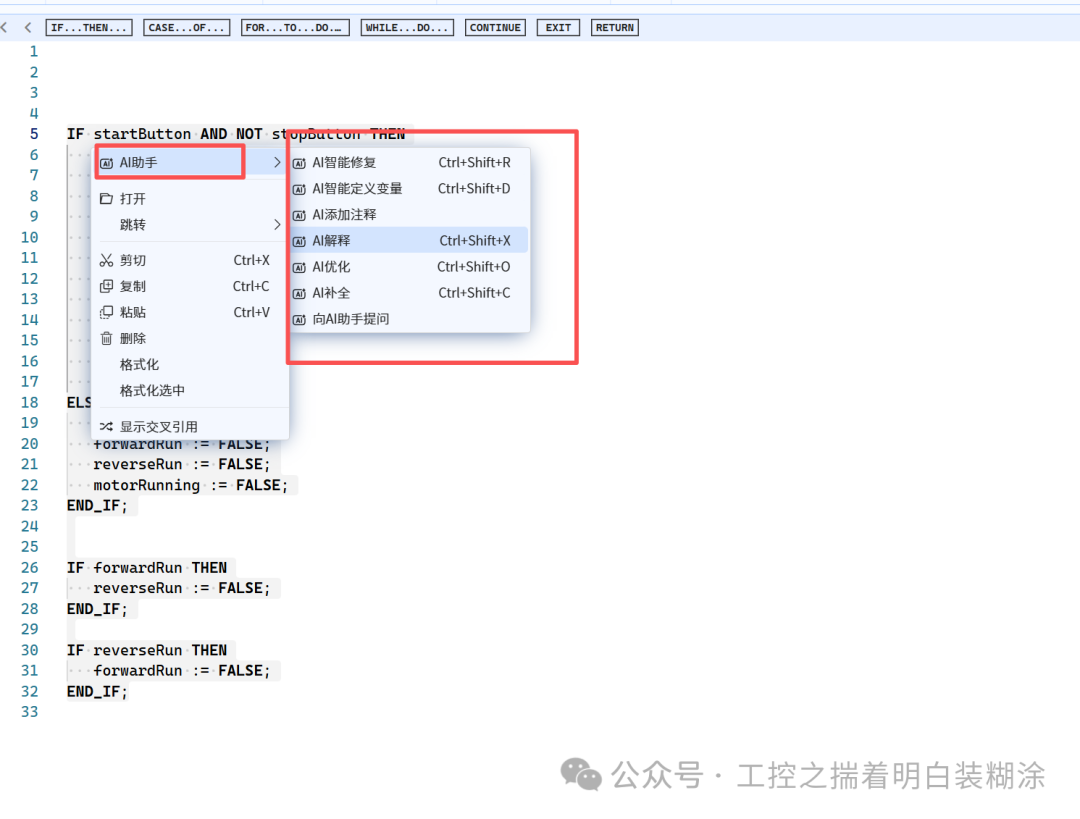Expand the AI助手 submenu arrow

coord(277,163)
